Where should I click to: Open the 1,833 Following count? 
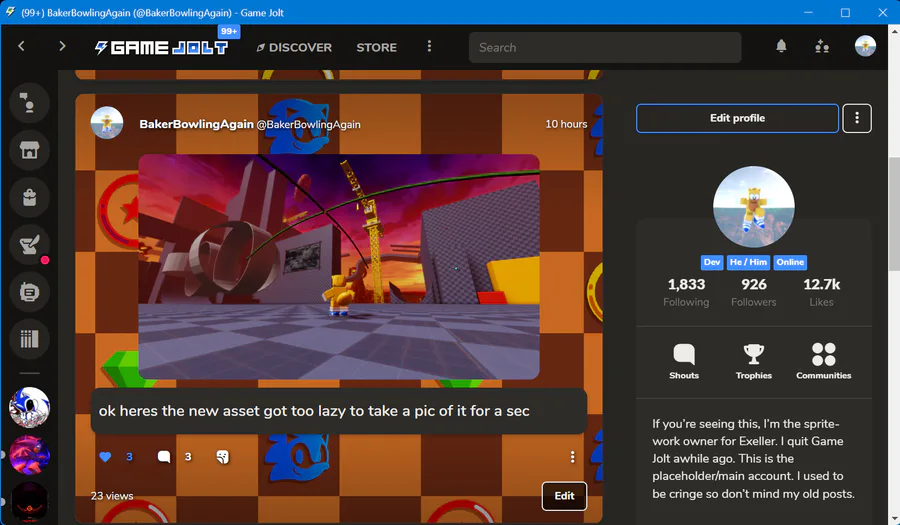(x=686, y=292)
